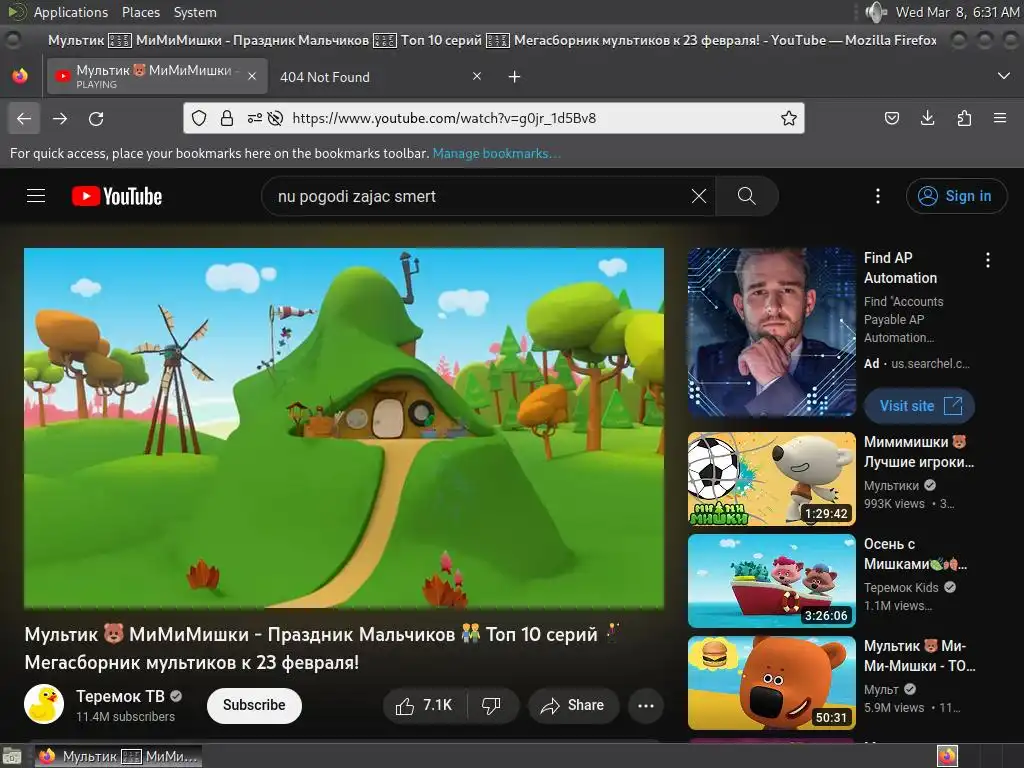This screenshot has width=1024, height=768.
Task: Share the video via Share button
Action: (x=573, y=705)
